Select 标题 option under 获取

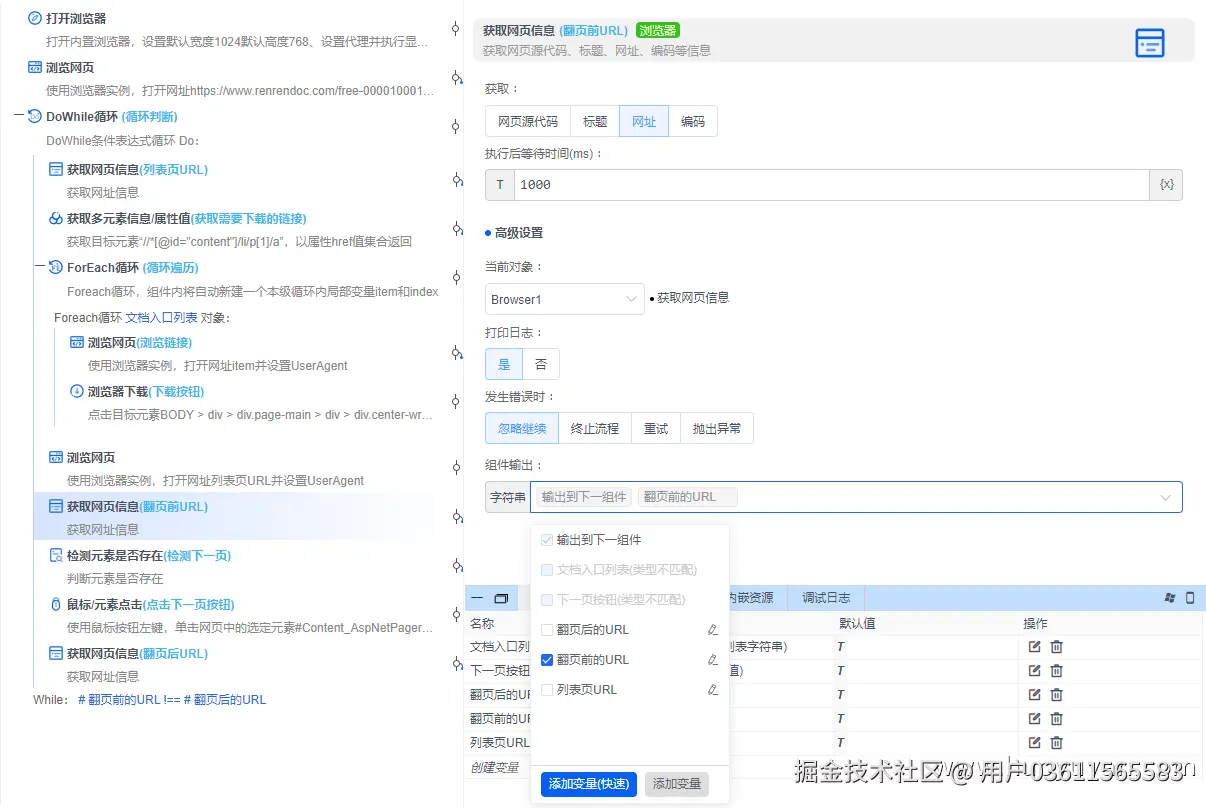click(x=595, y=121)
